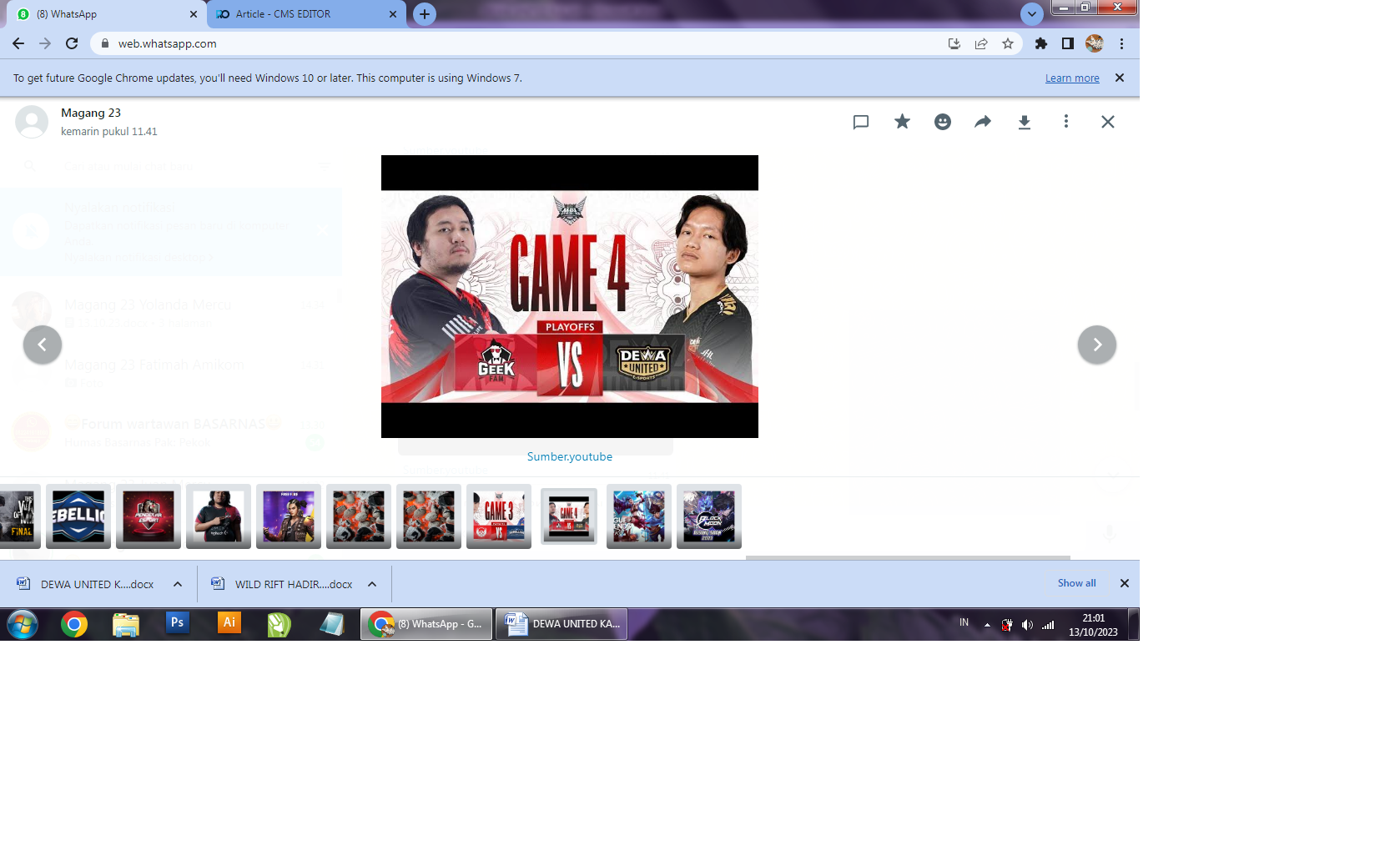
Task: Click the network signal tray icon
Action: (1048, 625)
